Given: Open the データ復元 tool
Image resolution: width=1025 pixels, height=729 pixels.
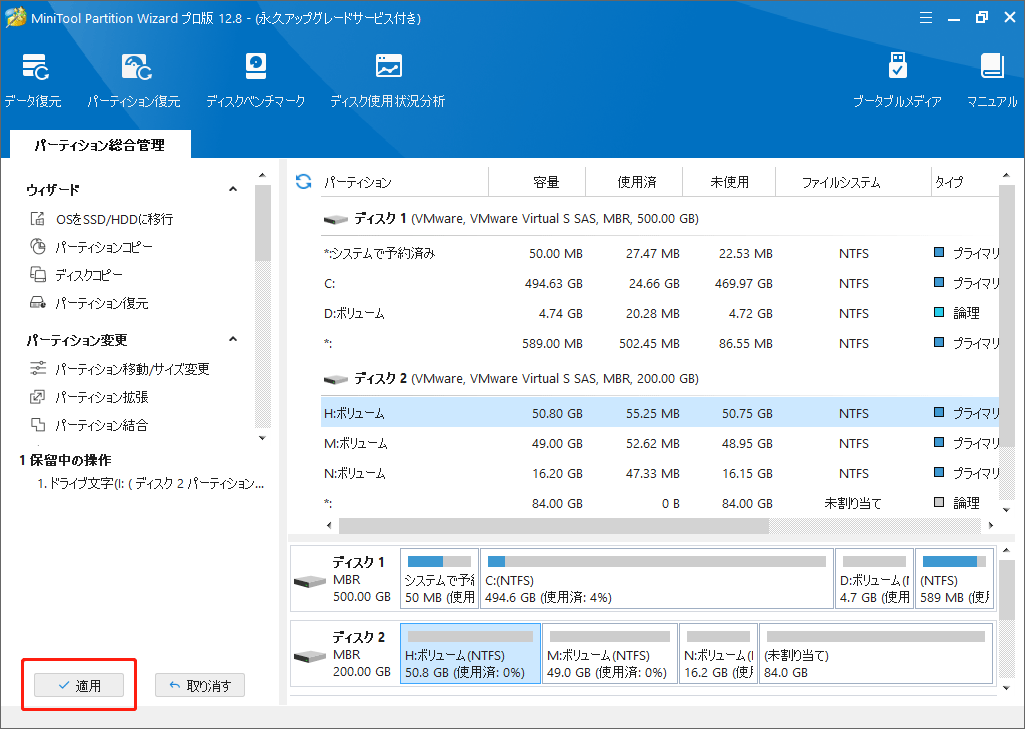Looking at the screenshot, I should click(x=33, y=80).
